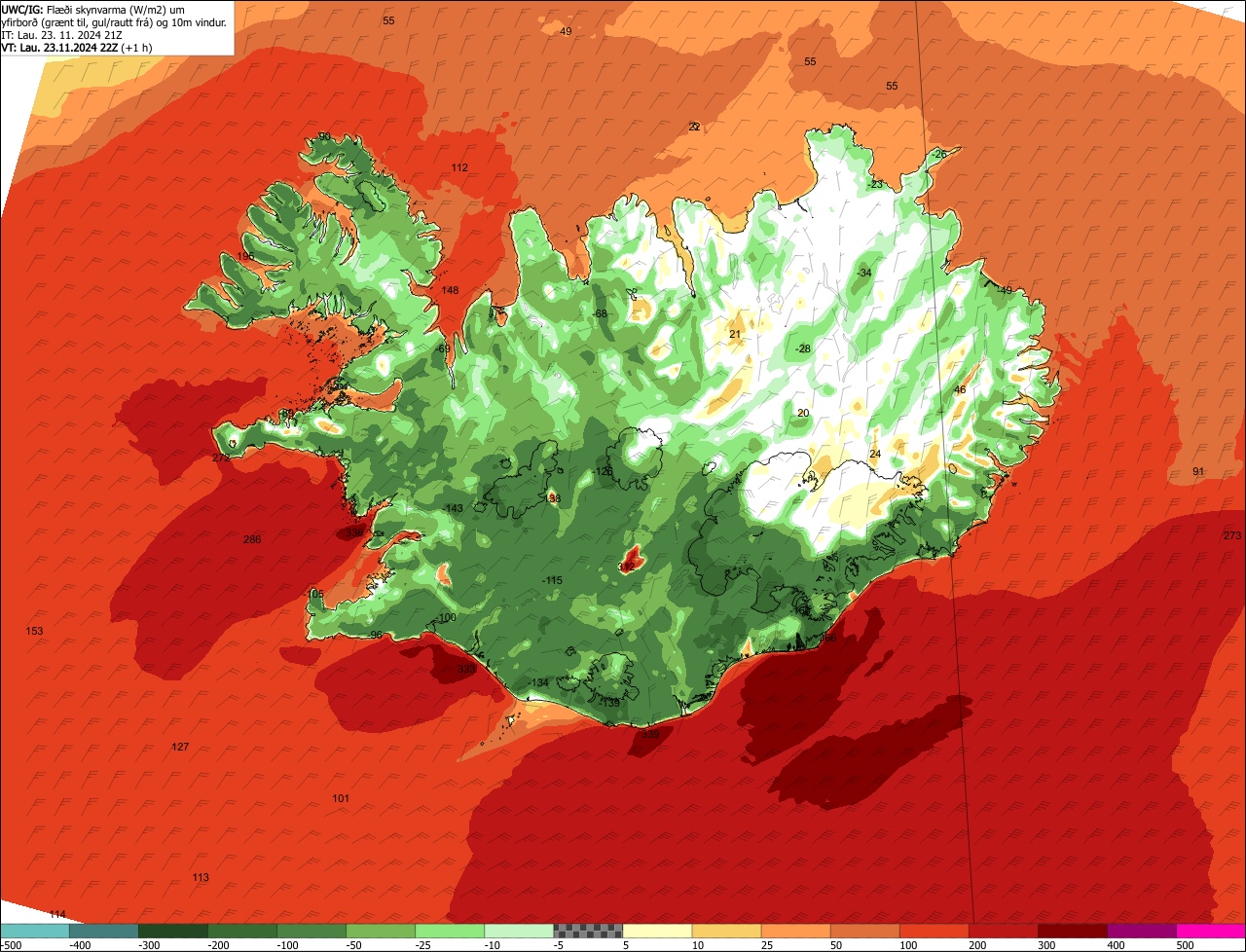1246x952 pixels.
Task: Click the dark teal legend swatch above -400
Action: 103,931
